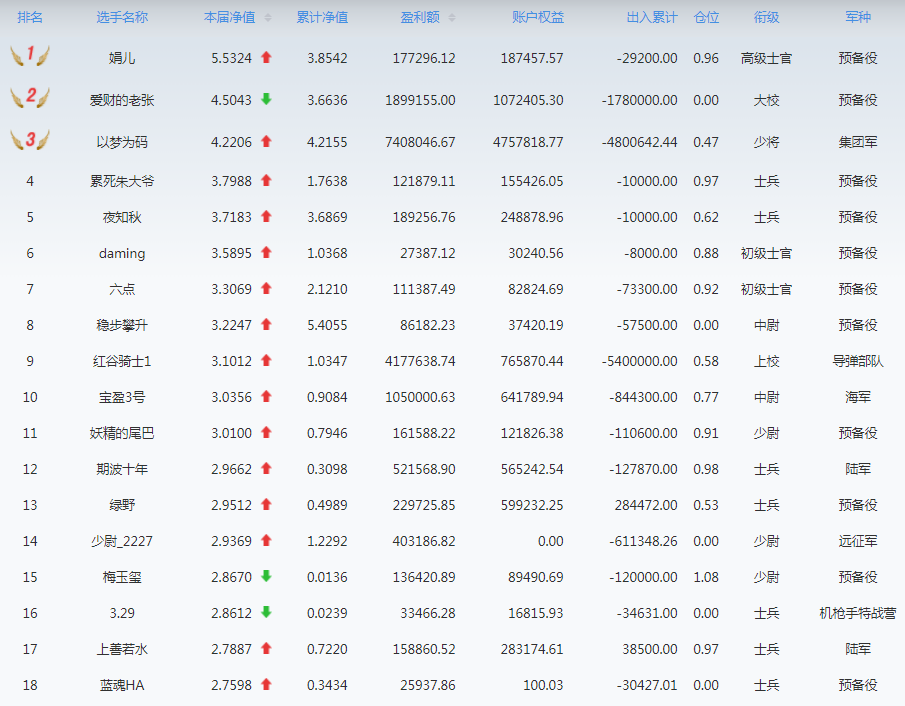The height and width of the screenshot is (706, 905).
Task: Sort by 本届净值 header text
Action: 230,17
